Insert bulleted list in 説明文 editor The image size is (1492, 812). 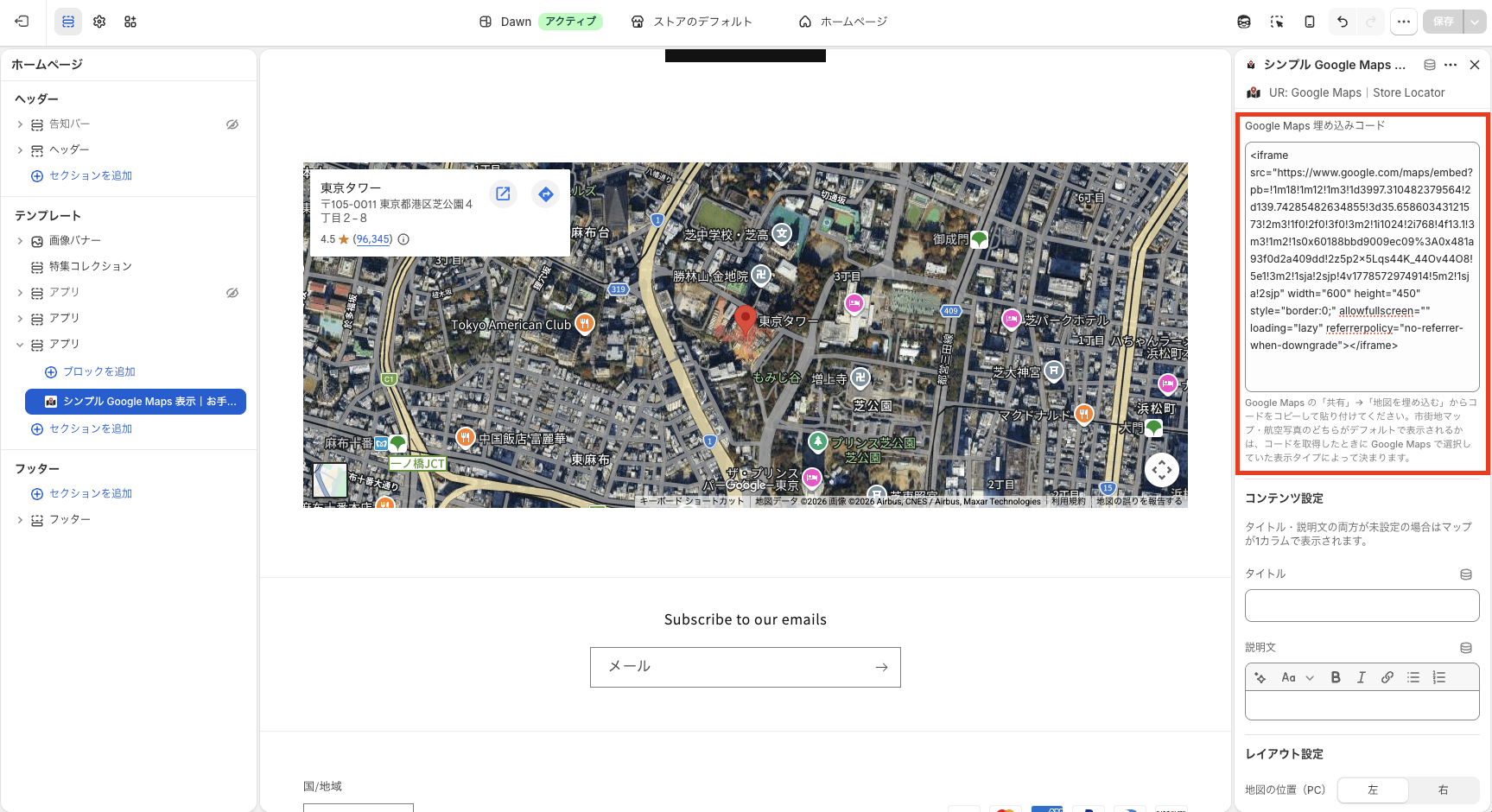click(1413, 677)
